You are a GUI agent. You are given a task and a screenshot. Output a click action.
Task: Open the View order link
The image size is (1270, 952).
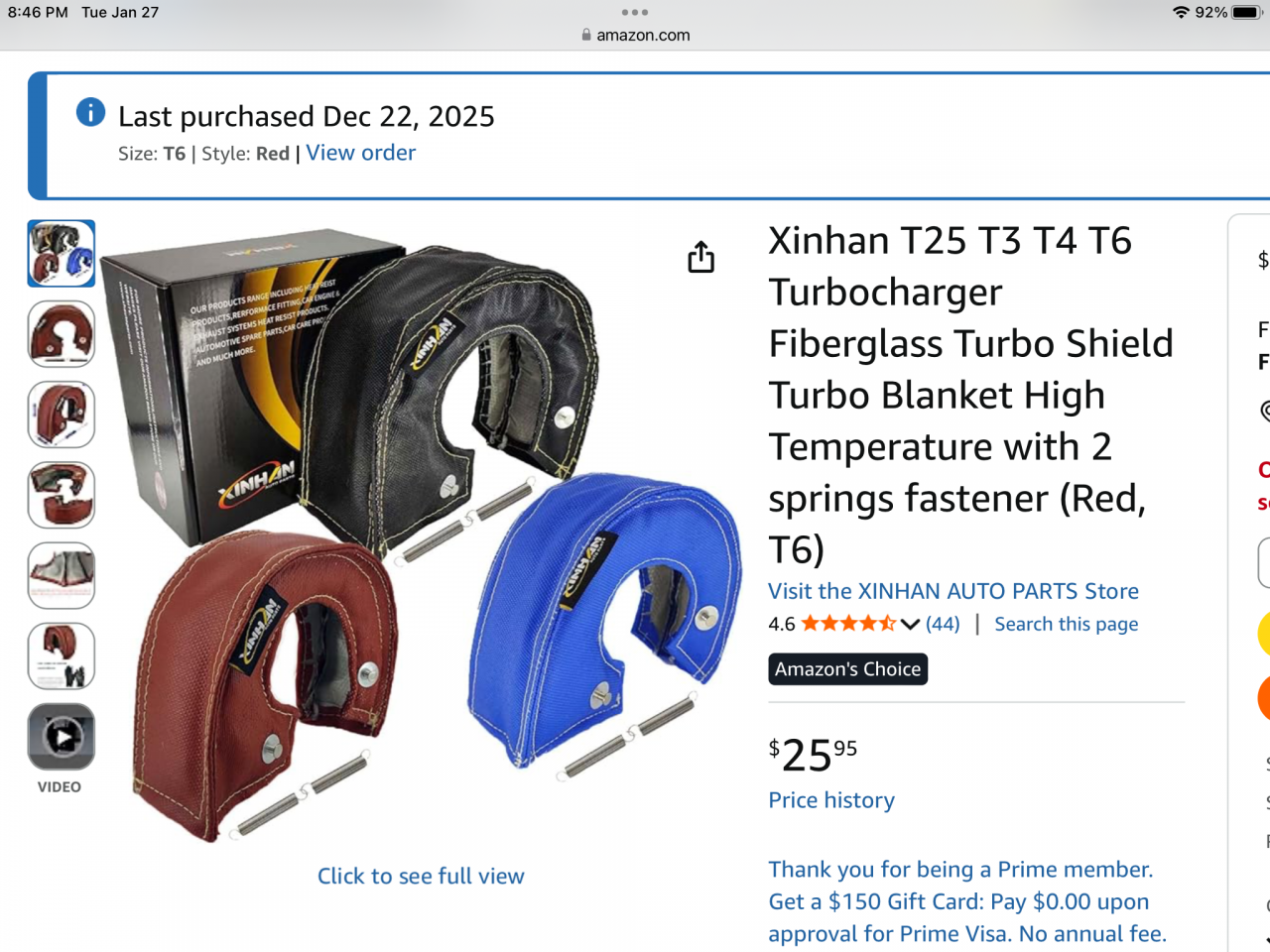coord(361,153)
